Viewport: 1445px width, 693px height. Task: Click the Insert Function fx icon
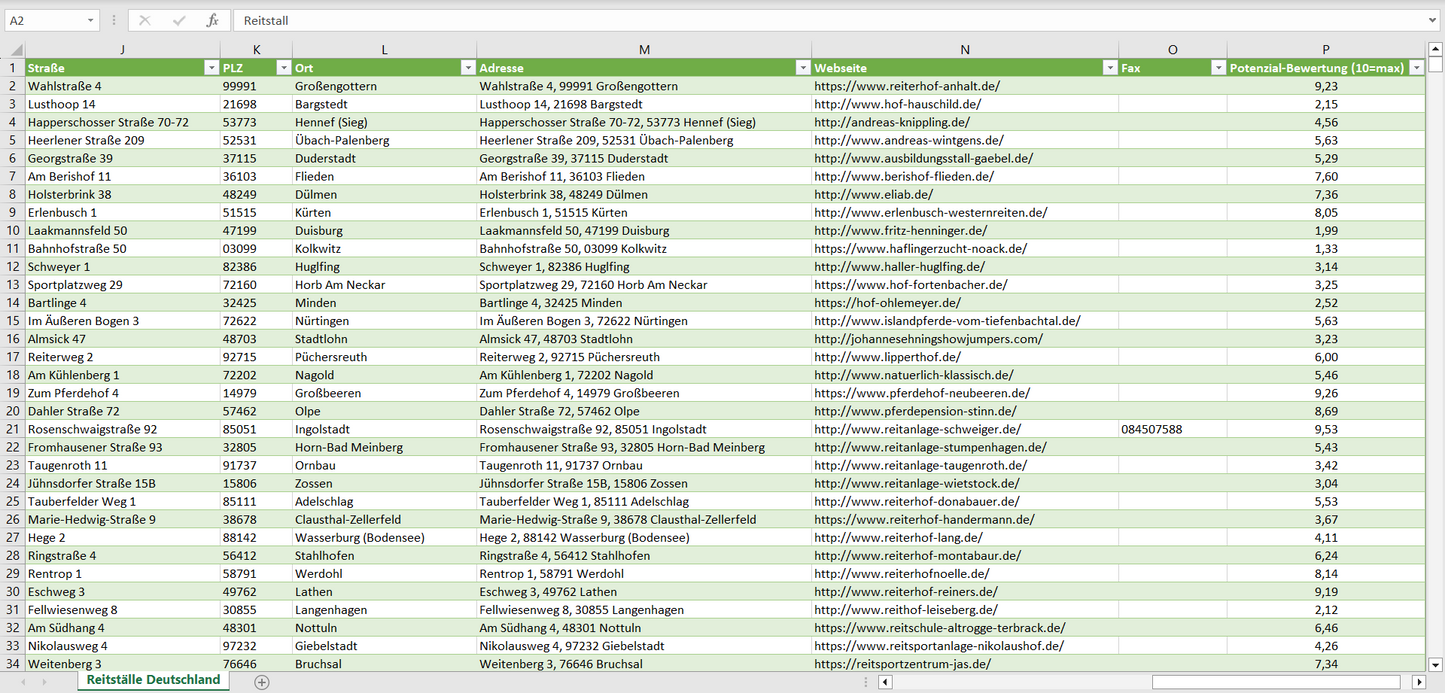click(x=212, y=20)
